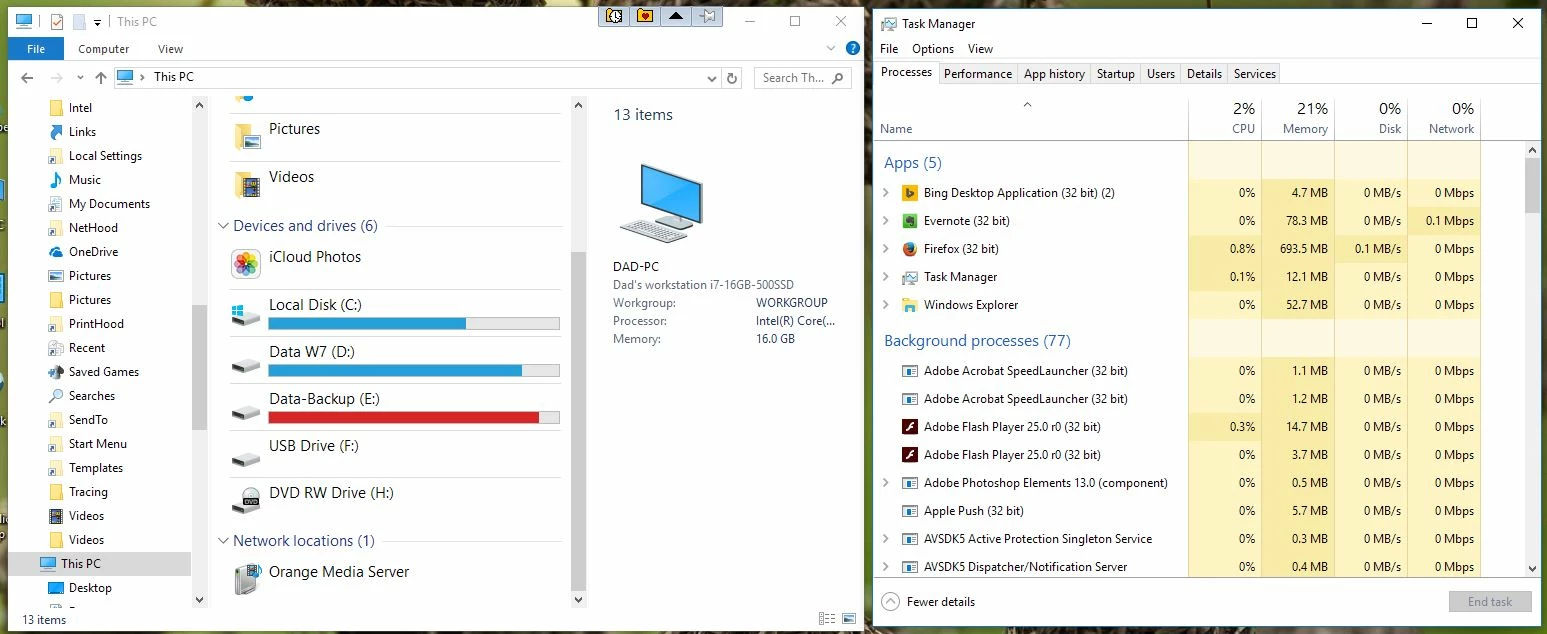Select AVSDK5 Dispatcher/Notification Server process
The image size is (1547, 634).
(x=1032, y=567)
